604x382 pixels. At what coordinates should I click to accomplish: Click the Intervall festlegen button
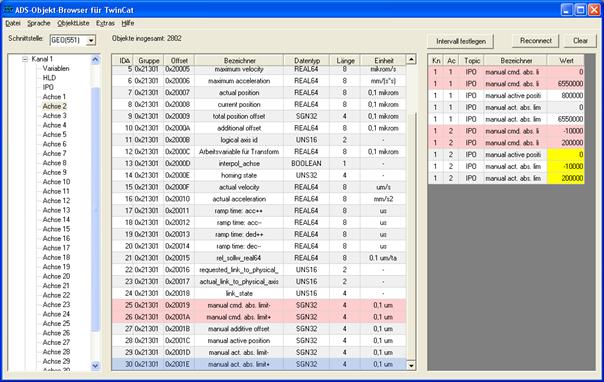pos(461,41)
